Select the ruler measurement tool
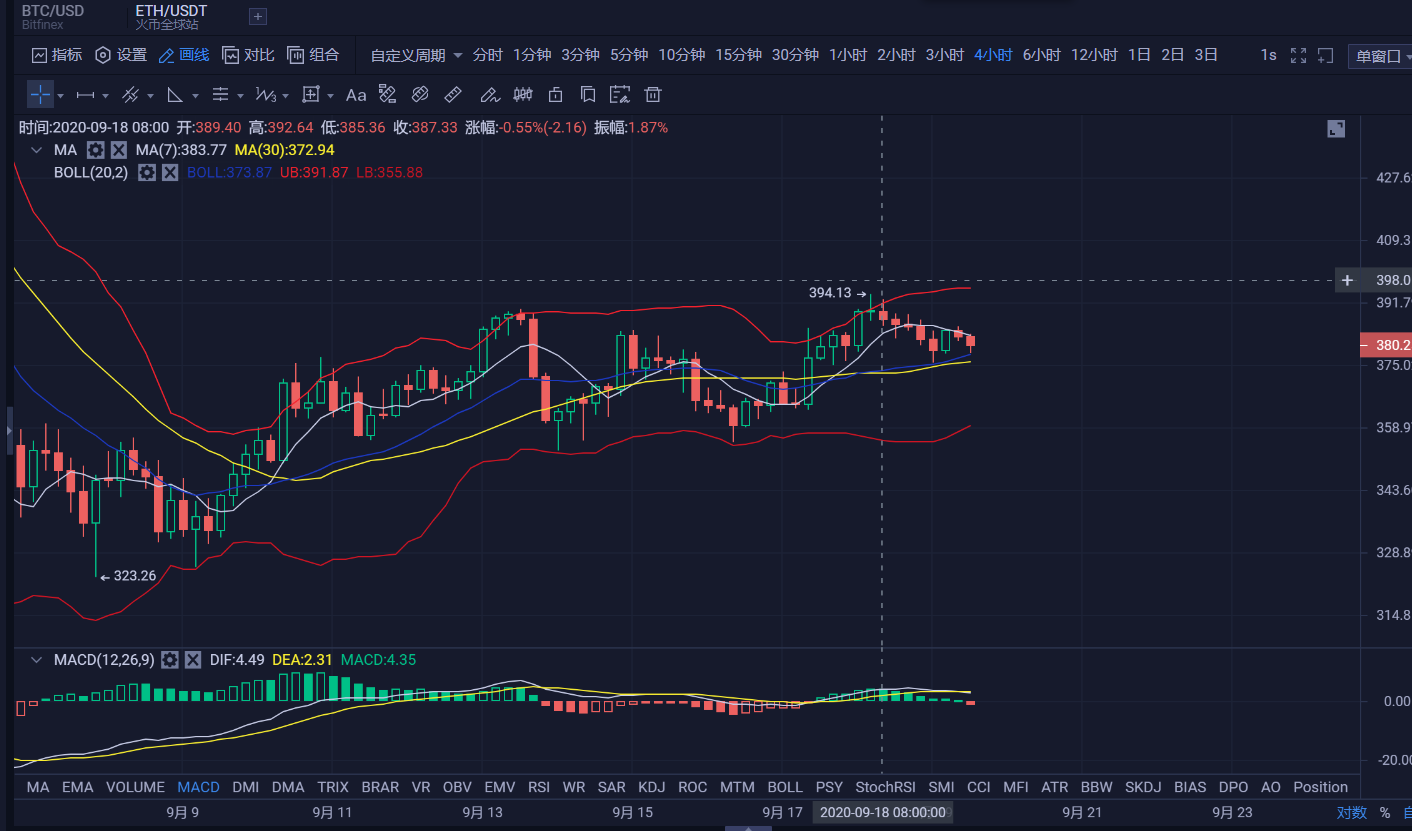Image resolution: width=1412 pixels, height=831 pixels. [x=453, y=94]
